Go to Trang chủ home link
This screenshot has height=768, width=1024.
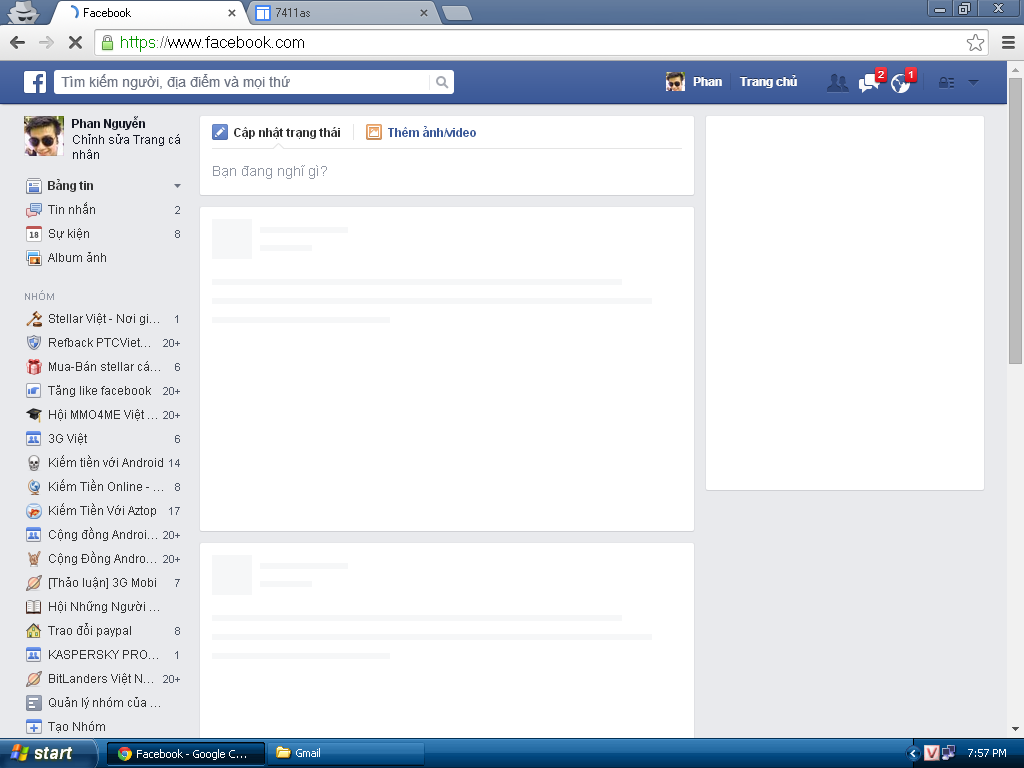768,82
